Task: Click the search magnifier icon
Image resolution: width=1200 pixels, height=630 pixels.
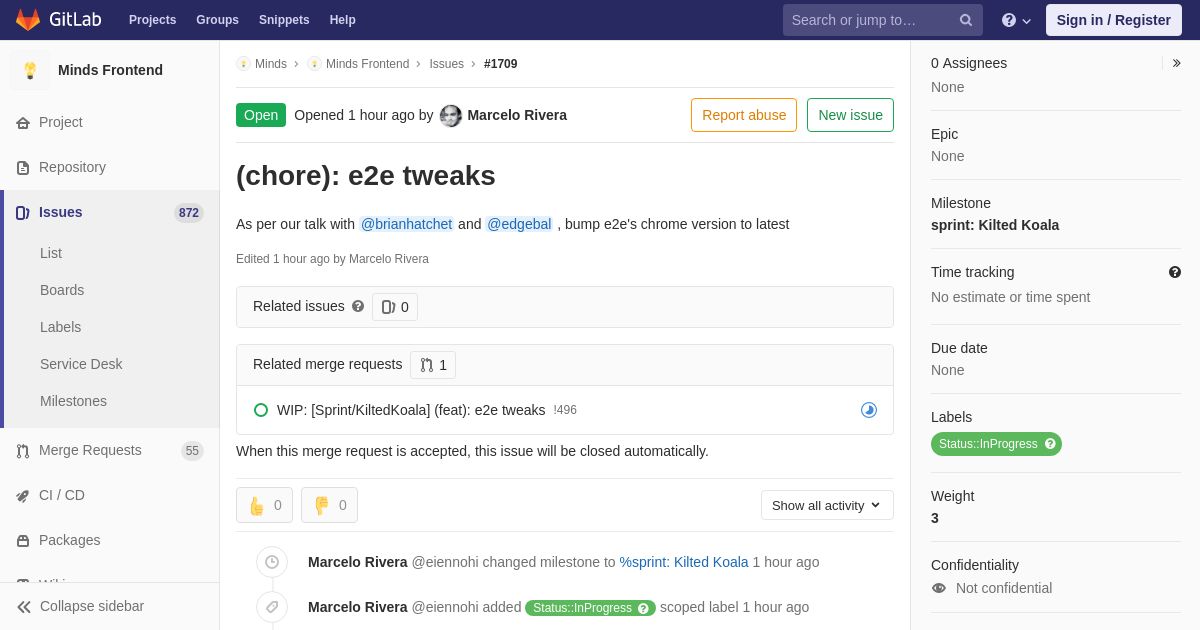Action: coord(965,20)
